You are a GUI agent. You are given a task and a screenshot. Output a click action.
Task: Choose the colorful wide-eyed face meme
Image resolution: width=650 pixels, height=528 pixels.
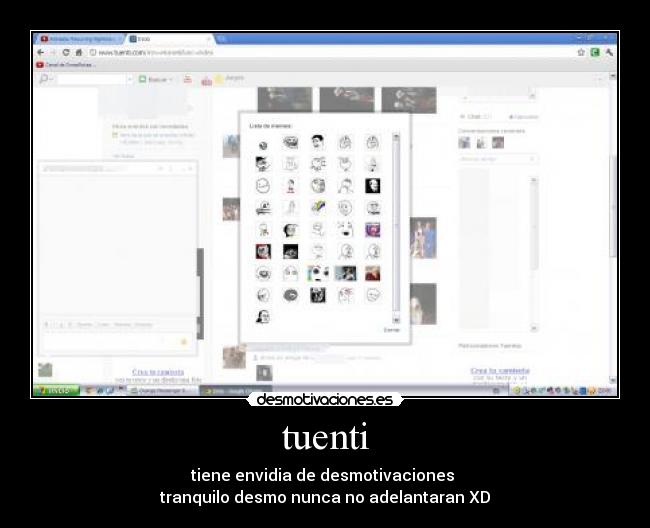point(318,274)
